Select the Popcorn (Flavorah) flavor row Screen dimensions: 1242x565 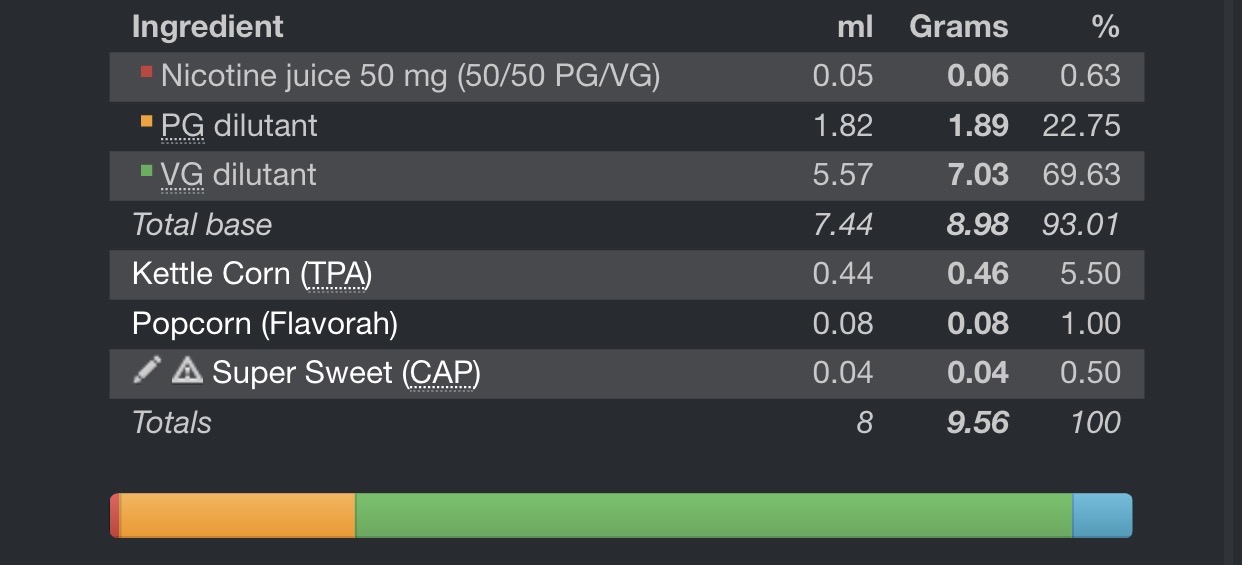point(265,323)
